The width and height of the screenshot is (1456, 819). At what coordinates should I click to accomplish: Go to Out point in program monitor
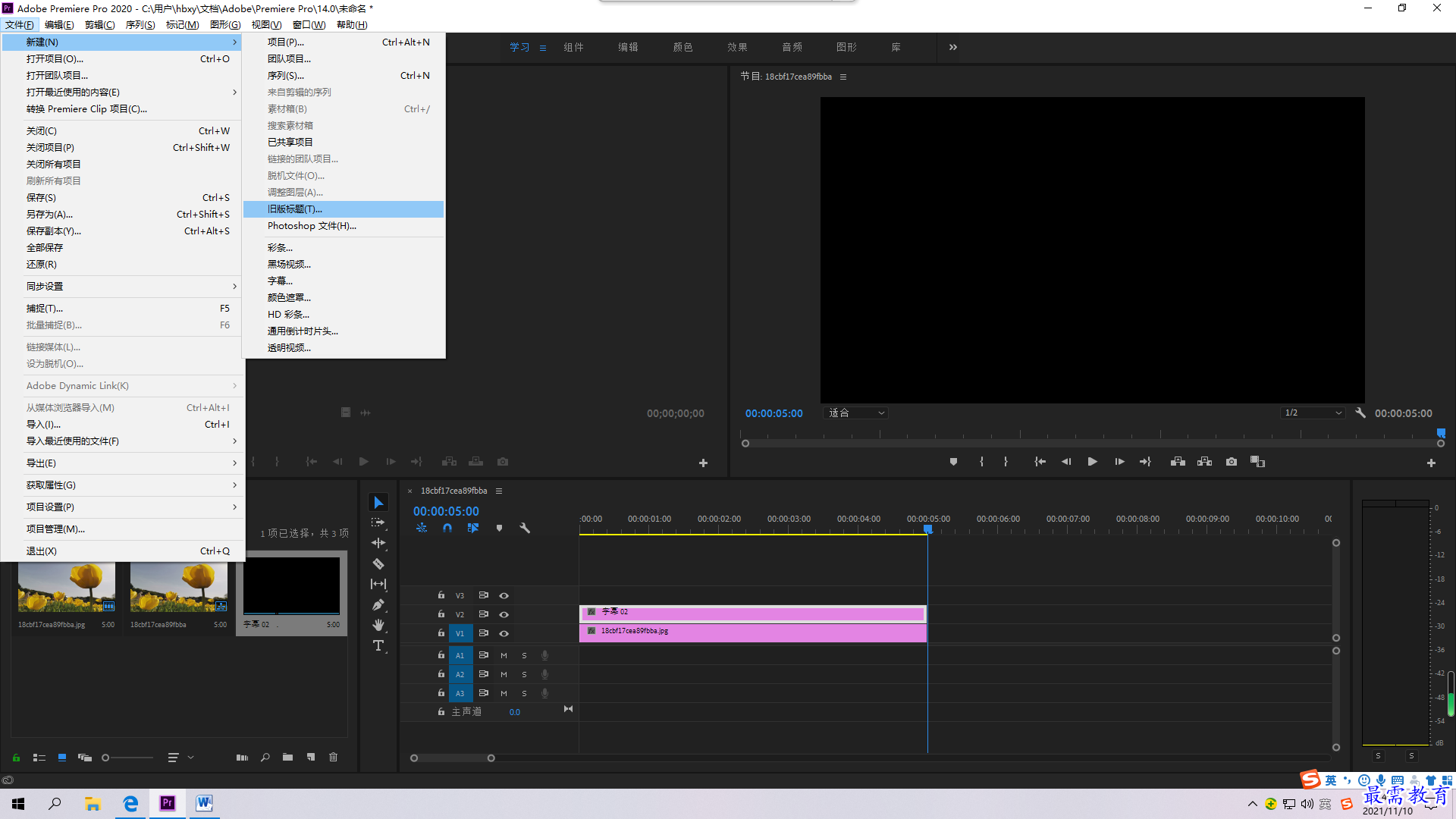click(x=1145, y=462)
